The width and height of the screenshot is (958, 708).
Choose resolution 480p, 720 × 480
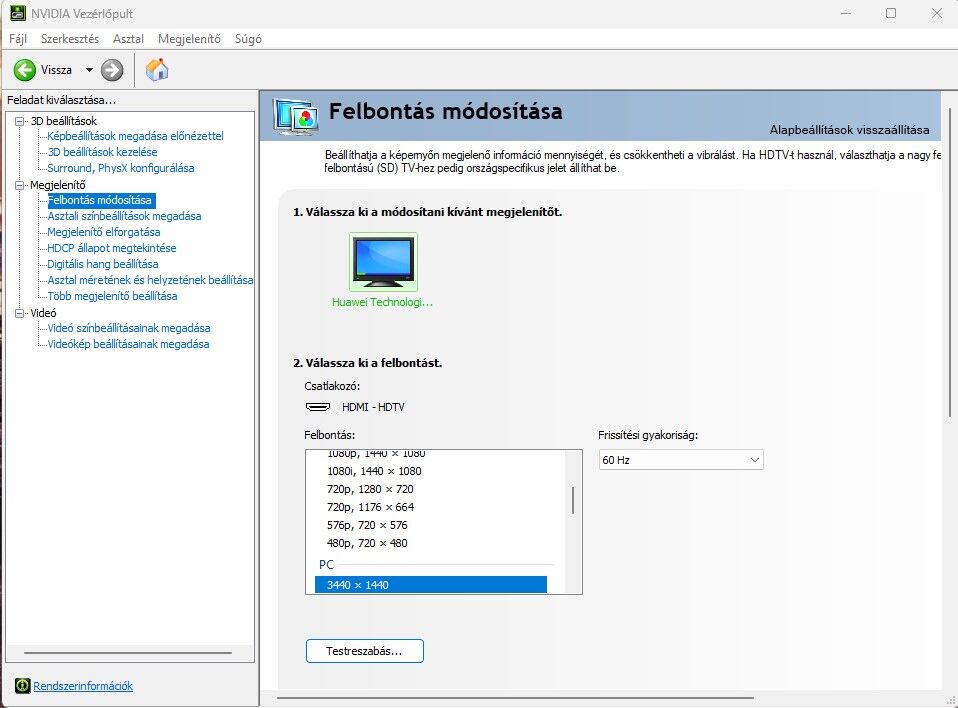pos(367,543)
